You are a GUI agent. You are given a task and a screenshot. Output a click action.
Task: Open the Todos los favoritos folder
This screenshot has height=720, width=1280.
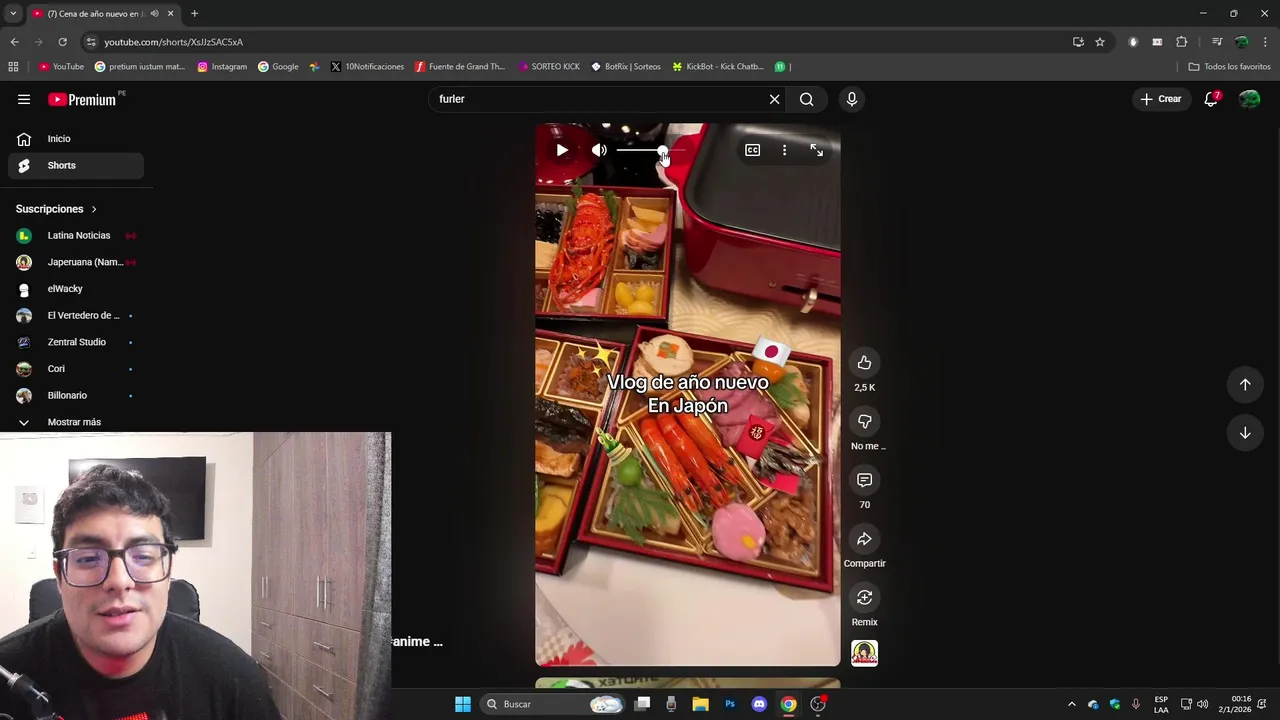[1229, 67]
